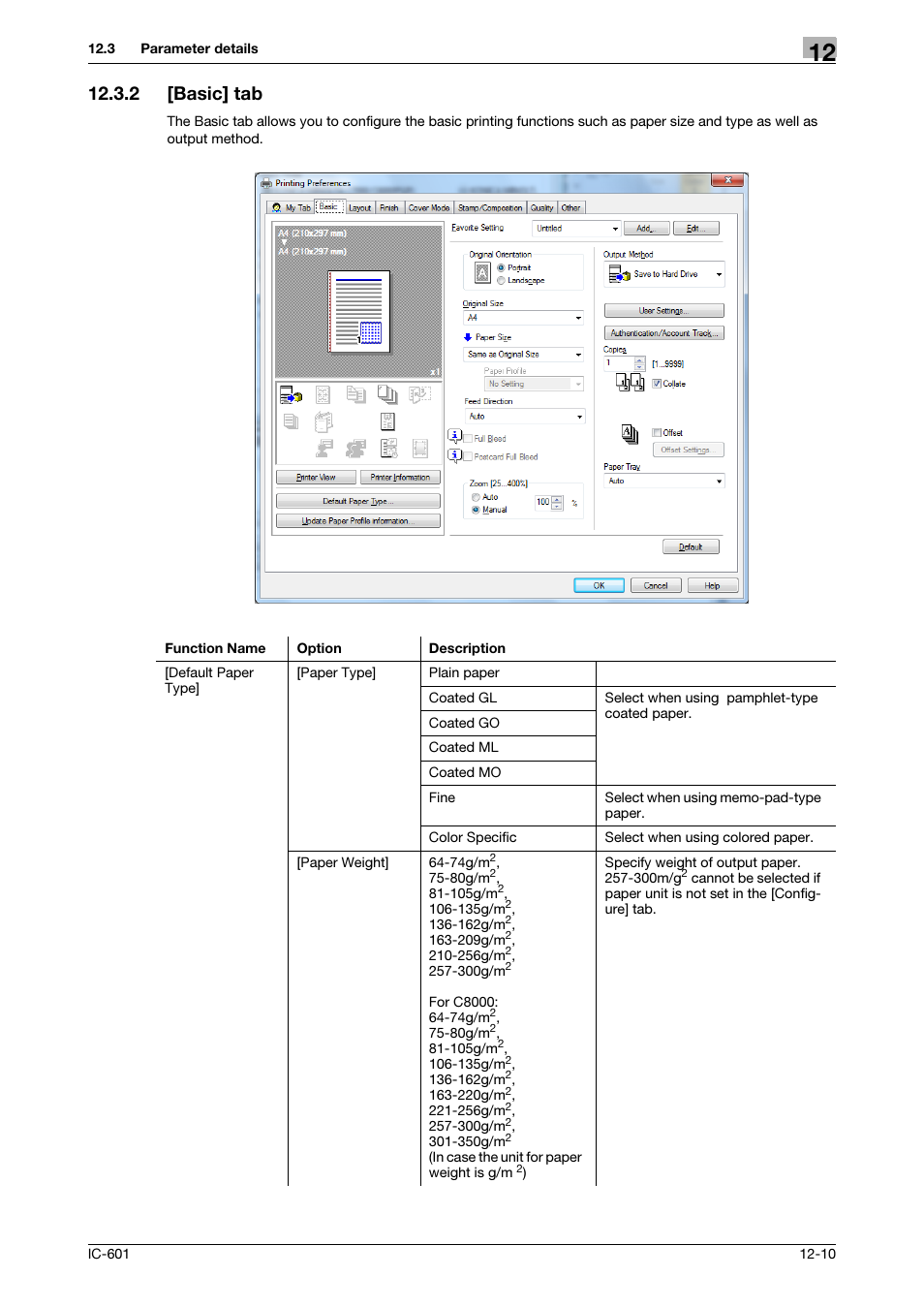The image size is (924, 1308).
Task: Close the Printing Preferences dialog
Action: 727,180
